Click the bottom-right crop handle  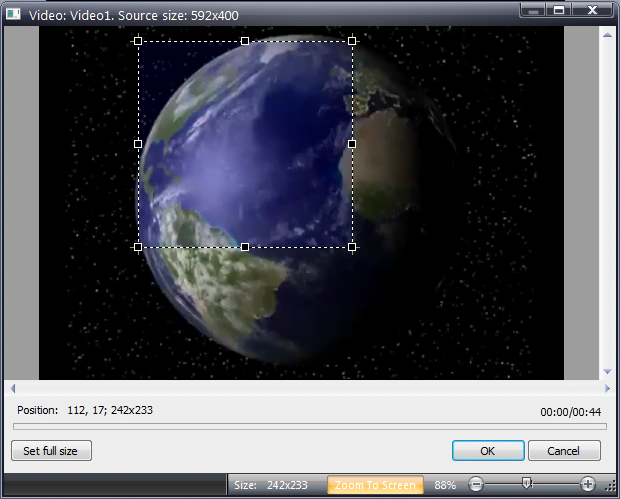[x=352, y=247]
